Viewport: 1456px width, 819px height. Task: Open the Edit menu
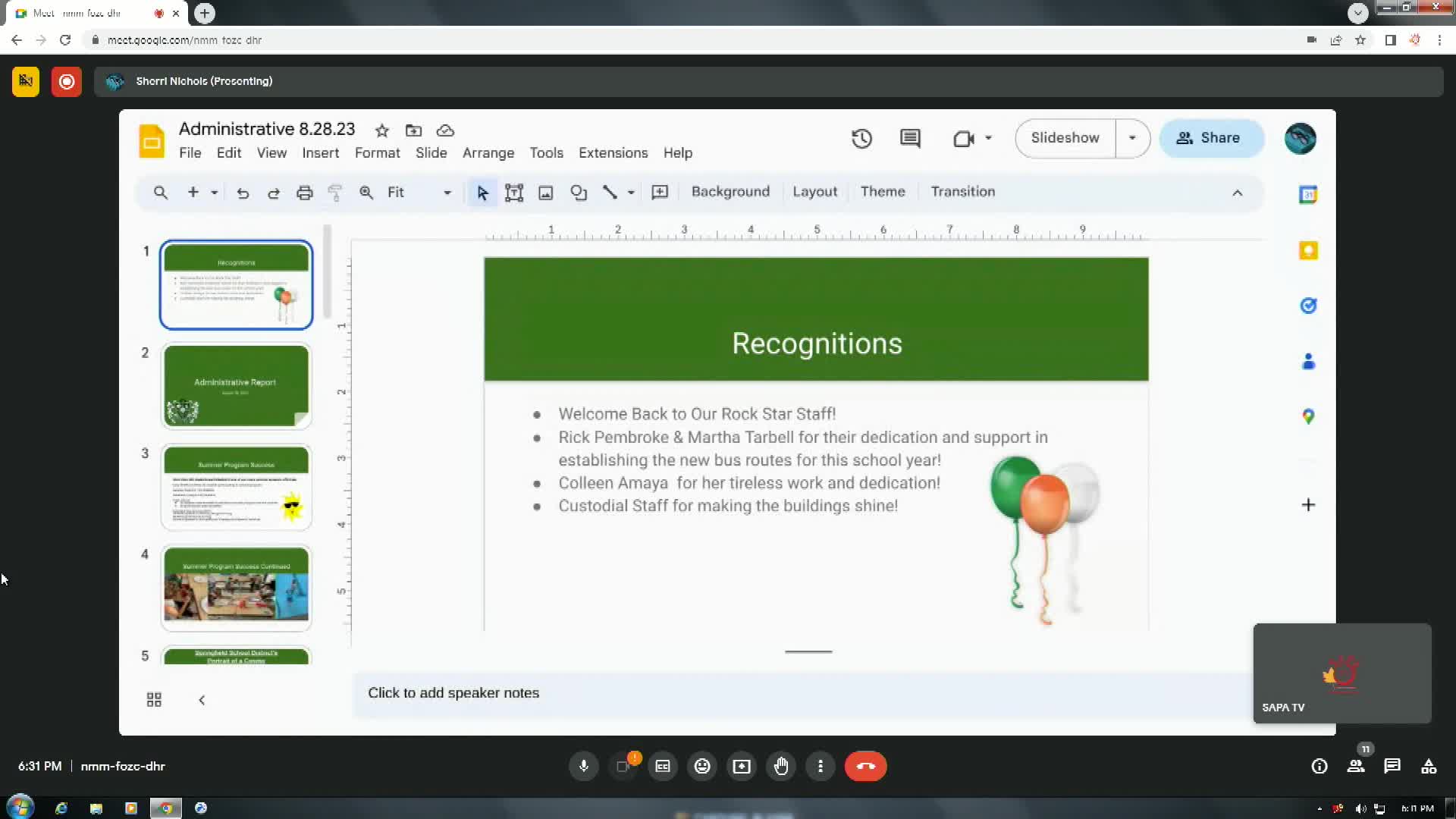tap(229, 153)
